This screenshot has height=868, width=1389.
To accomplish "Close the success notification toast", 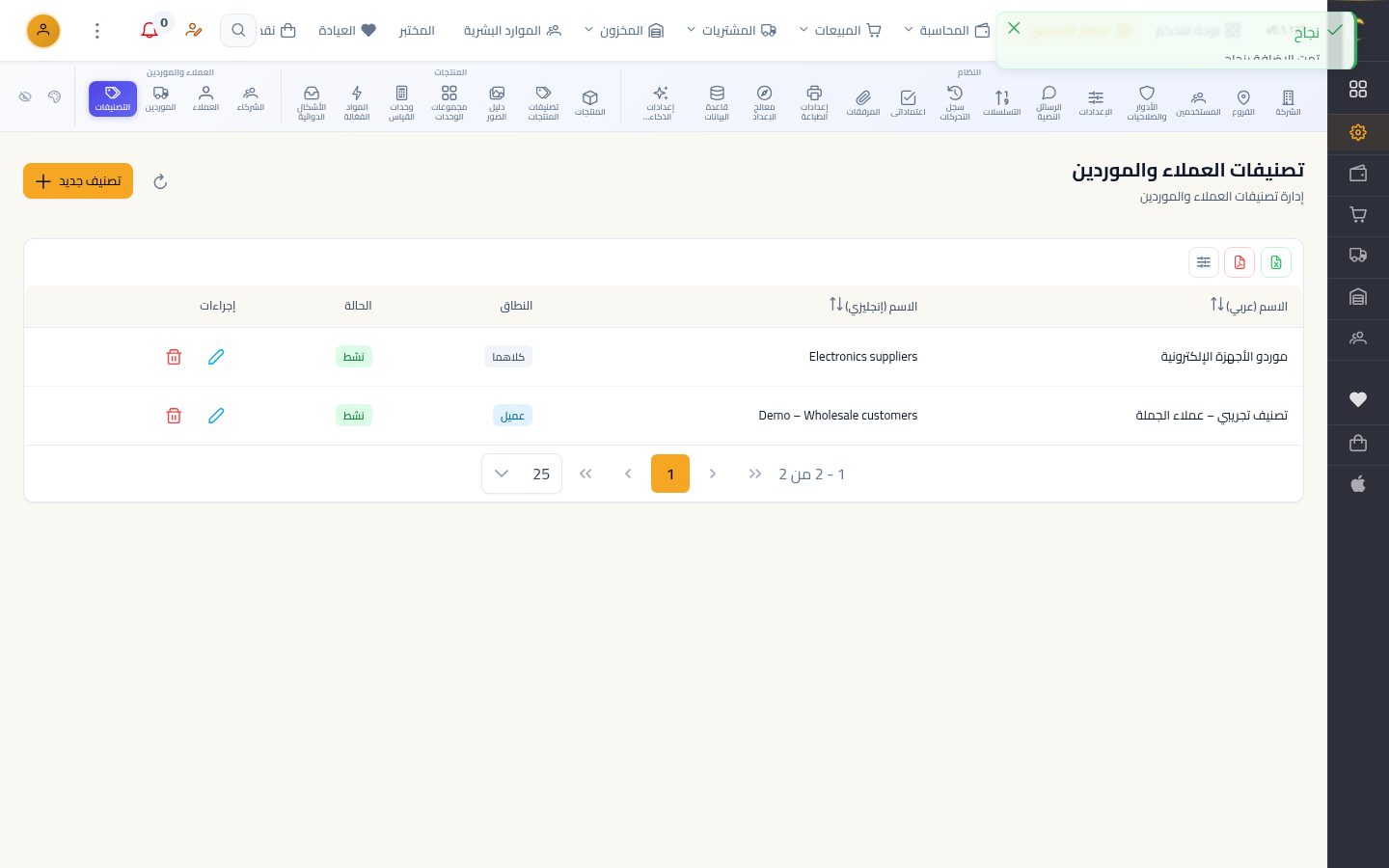I will click(1014, 28).
